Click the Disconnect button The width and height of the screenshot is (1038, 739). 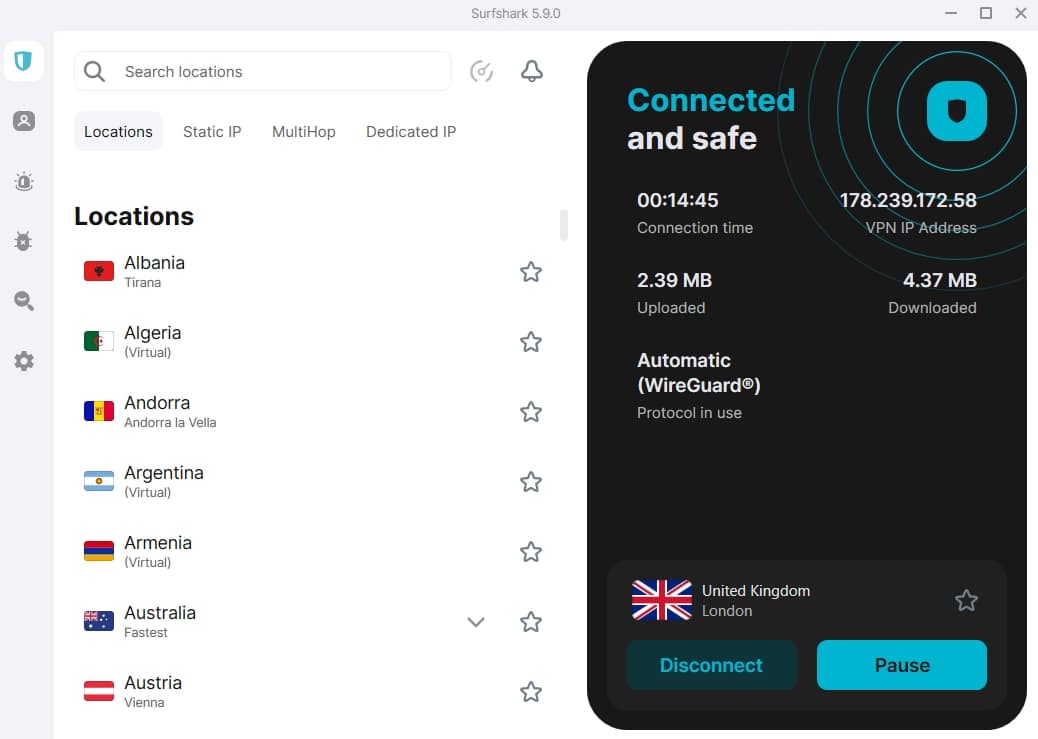coord(712,665)
